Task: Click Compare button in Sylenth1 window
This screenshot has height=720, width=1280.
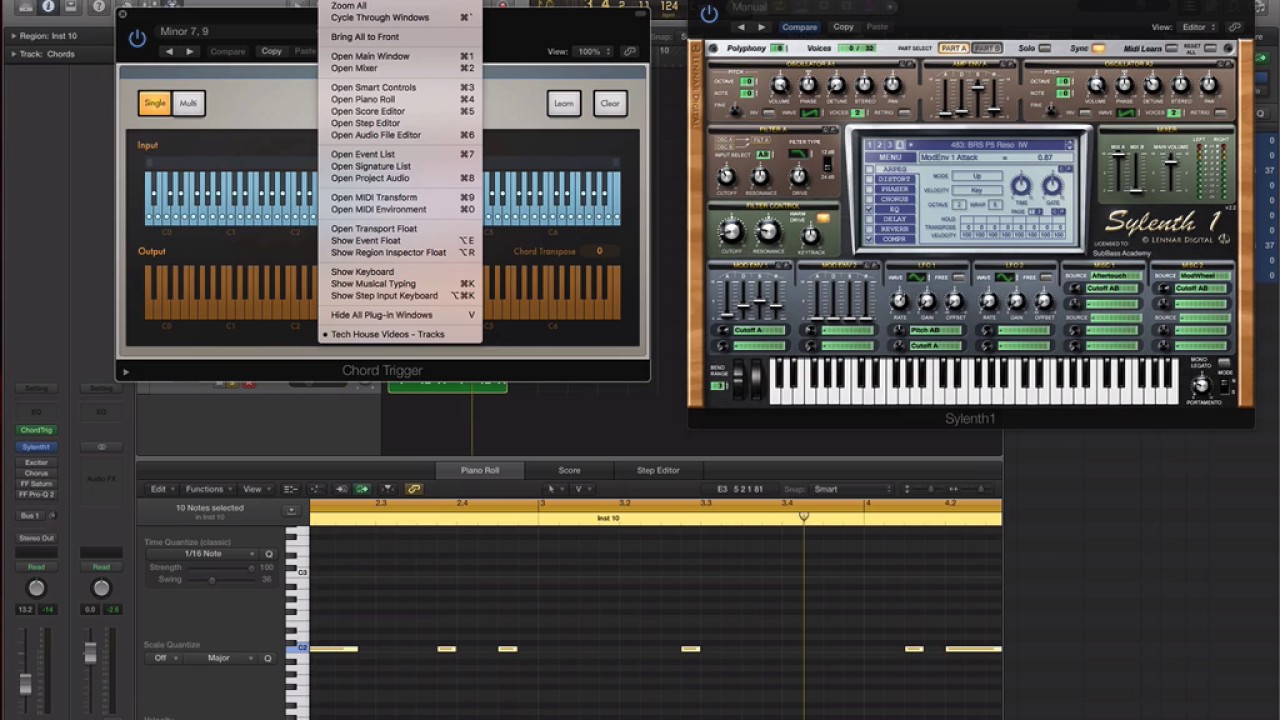Action: coord(798,27)
